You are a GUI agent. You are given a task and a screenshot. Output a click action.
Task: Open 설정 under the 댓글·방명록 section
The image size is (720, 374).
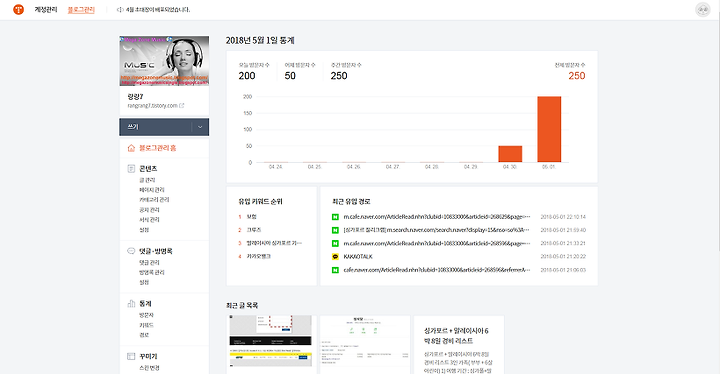[x=144, y=283]
